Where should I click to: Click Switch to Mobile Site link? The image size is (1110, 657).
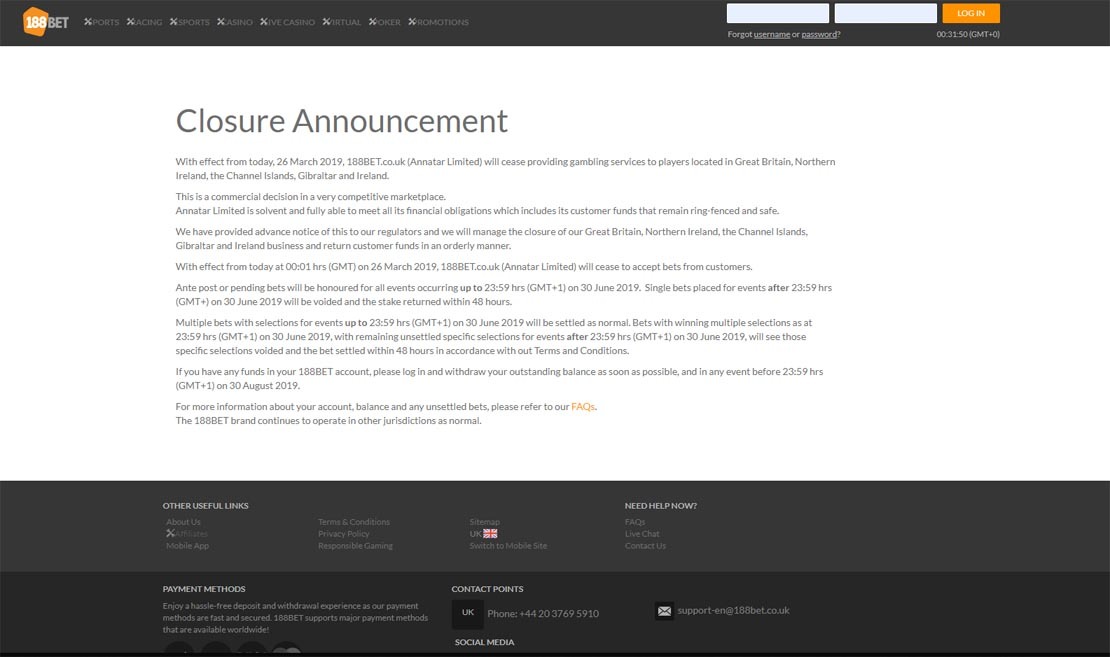pos(508,546)
